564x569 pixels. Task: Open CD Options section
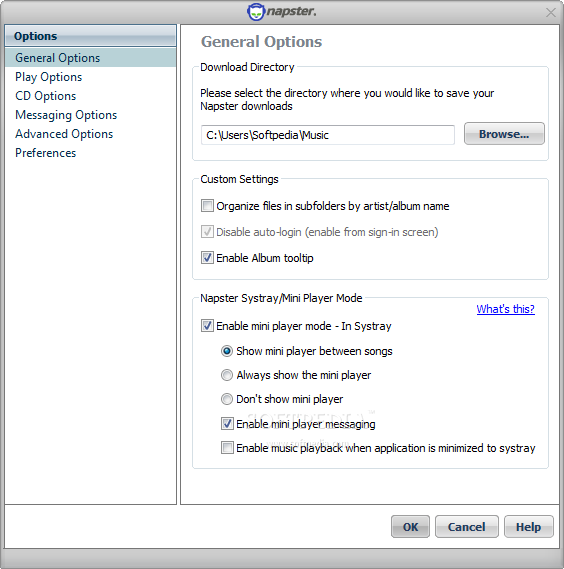click(46, 96)
